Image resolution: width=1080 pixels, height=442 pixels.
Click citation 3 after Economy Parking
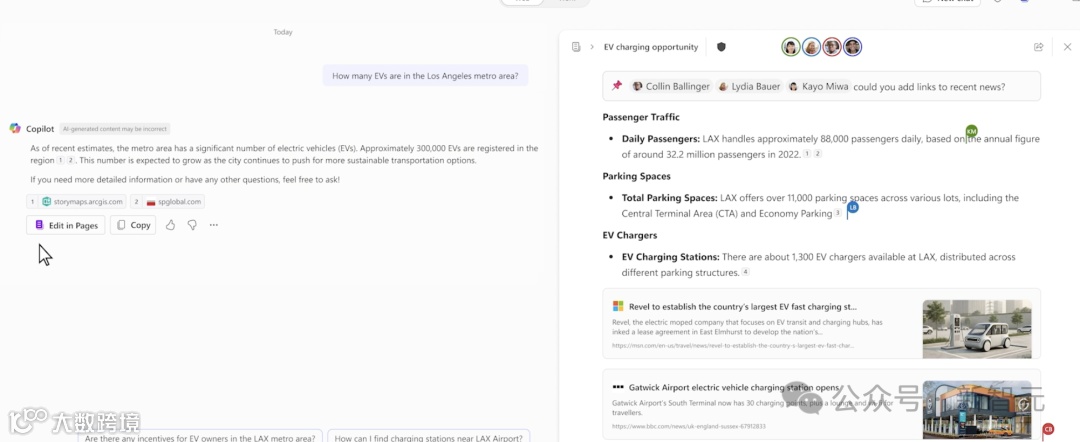(x=838, y=213)
